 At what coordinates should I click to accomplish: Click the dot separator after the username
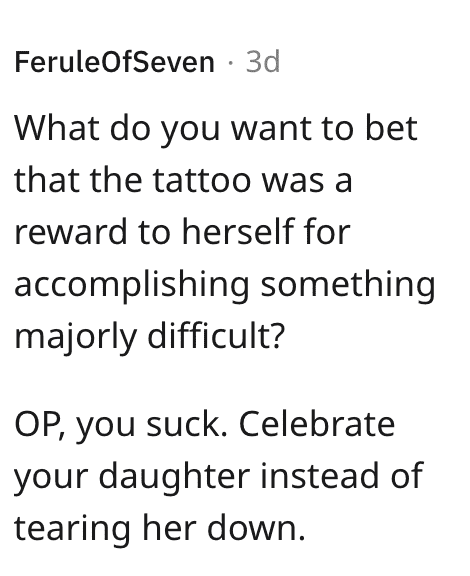coord(230,62)
